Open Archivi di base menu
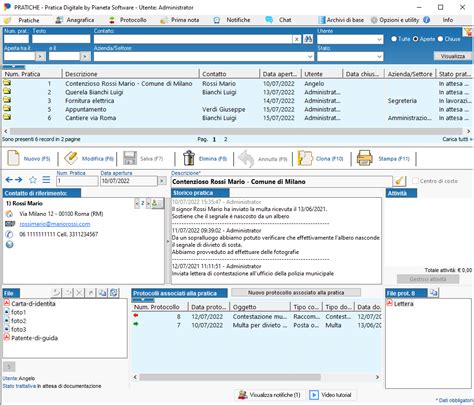 (x=341, y=20)
